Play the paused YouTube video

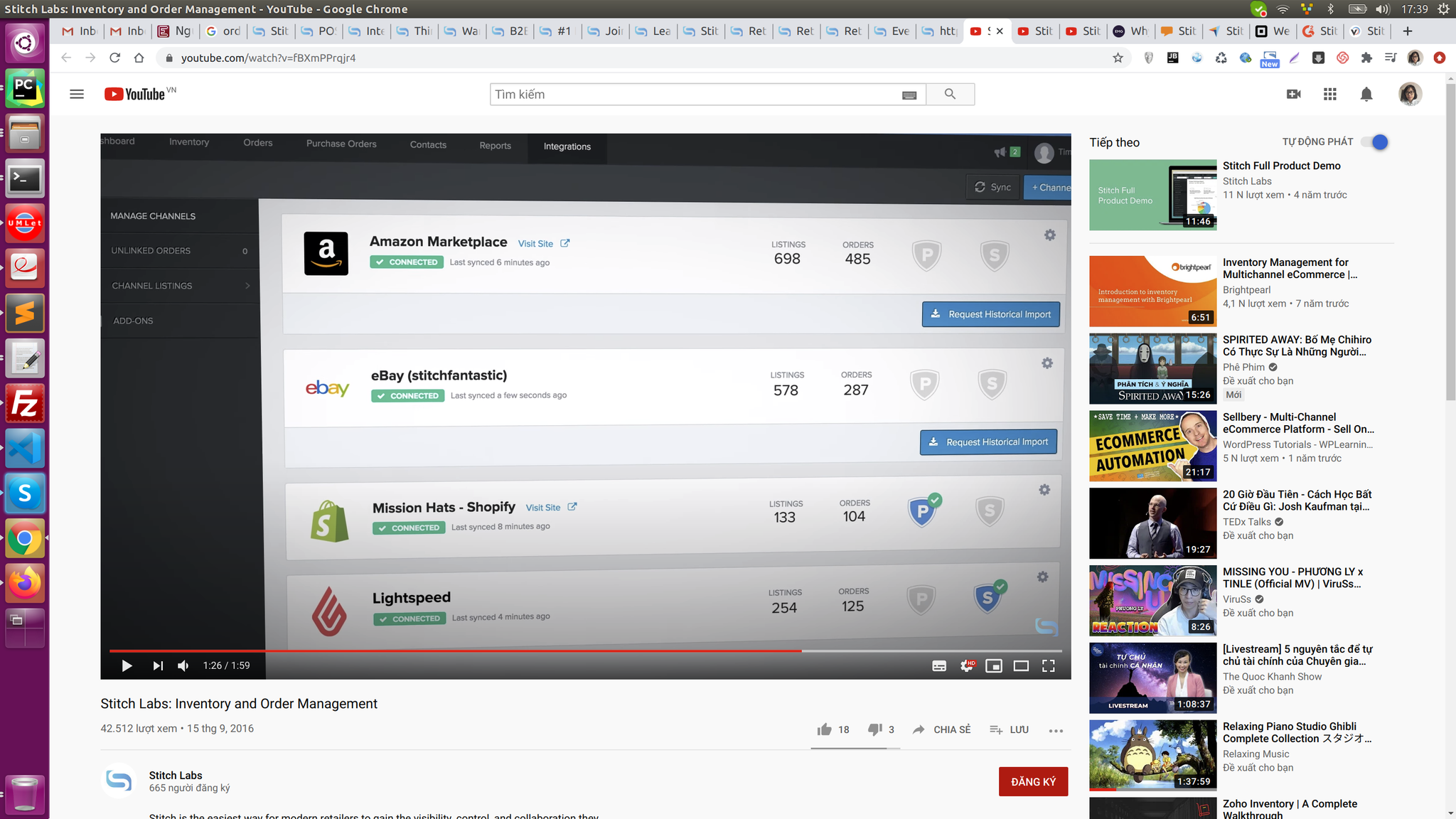127,666
